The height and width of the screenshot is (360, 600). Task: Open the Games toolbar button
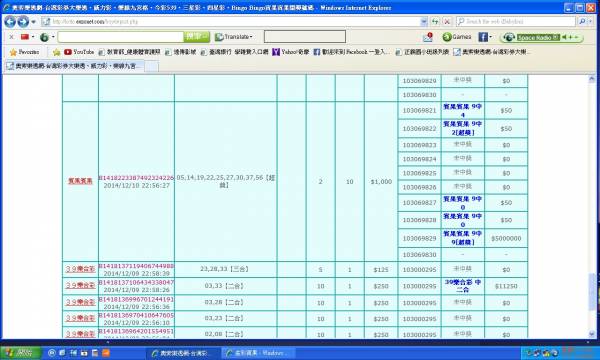(457, 37)
